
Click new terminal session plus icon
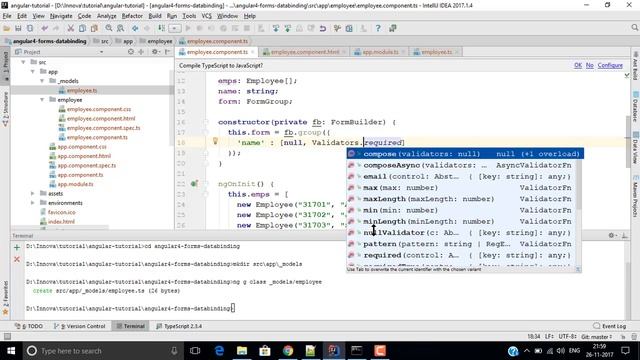tap(17, 247)
